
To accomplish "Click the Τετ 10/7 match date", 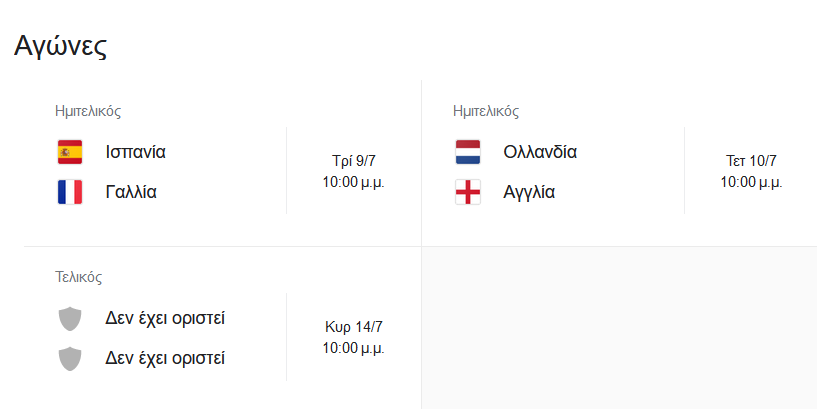I will point(751,161).
